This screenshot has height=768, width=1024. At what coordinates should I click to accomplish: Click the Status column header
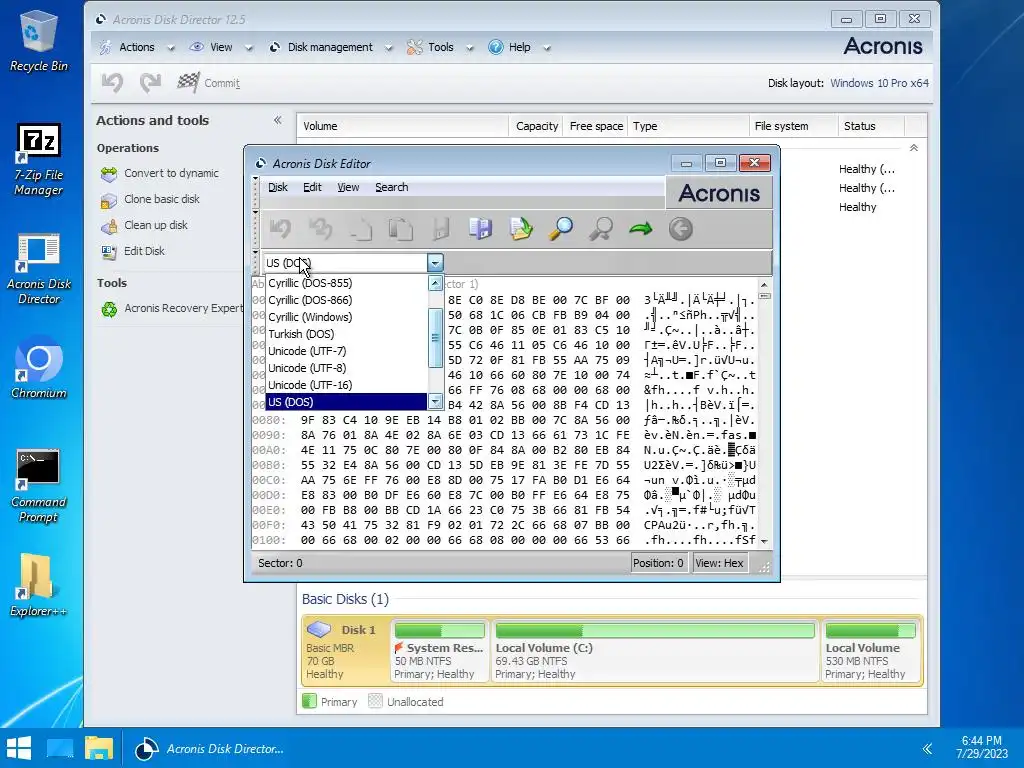tap(871, 126)
